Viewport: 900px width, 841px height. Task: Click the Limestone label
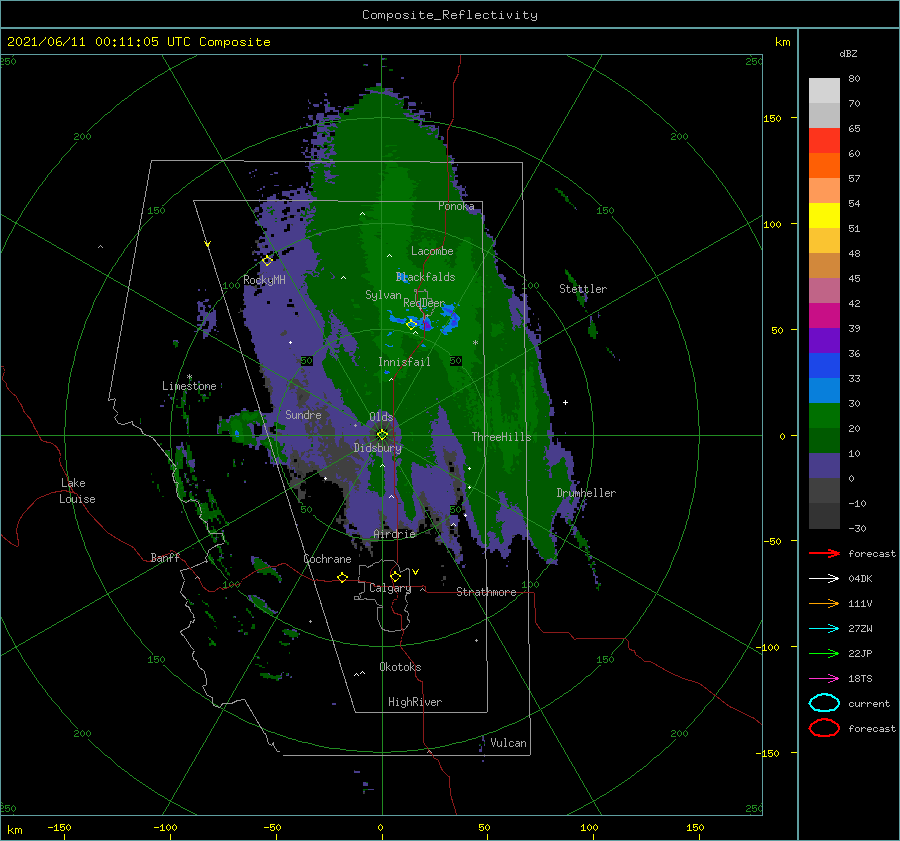(189, 386)
